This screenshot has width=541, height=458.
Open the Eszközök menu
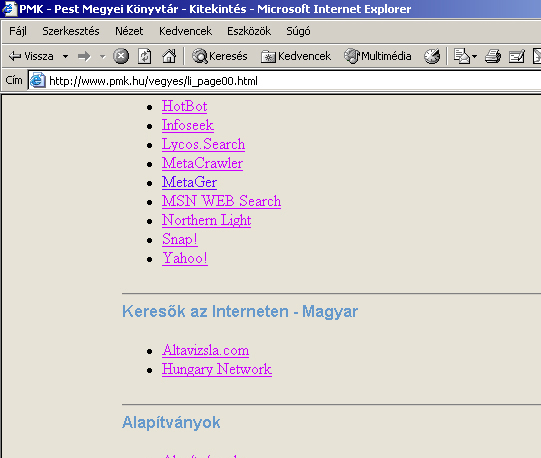pyautogui.click(x=249, y=31)
